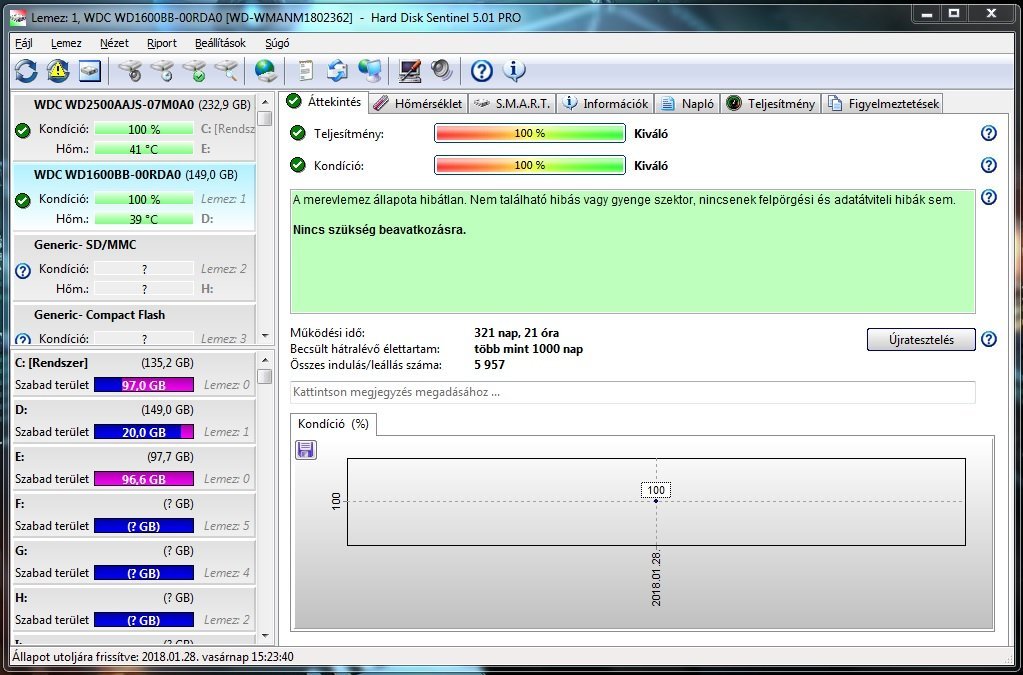Click the help icon beside status description box
This screenshot has height=675, width=1023.
click(x=989, y=197)
